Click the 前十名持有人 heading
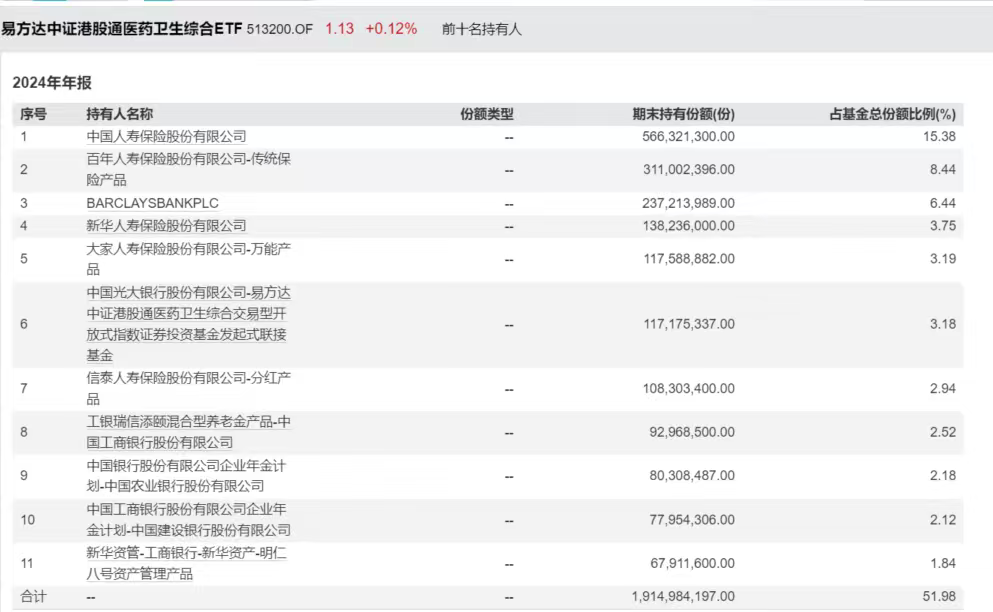The image size is (993, 612). click(x=482, y=29)
